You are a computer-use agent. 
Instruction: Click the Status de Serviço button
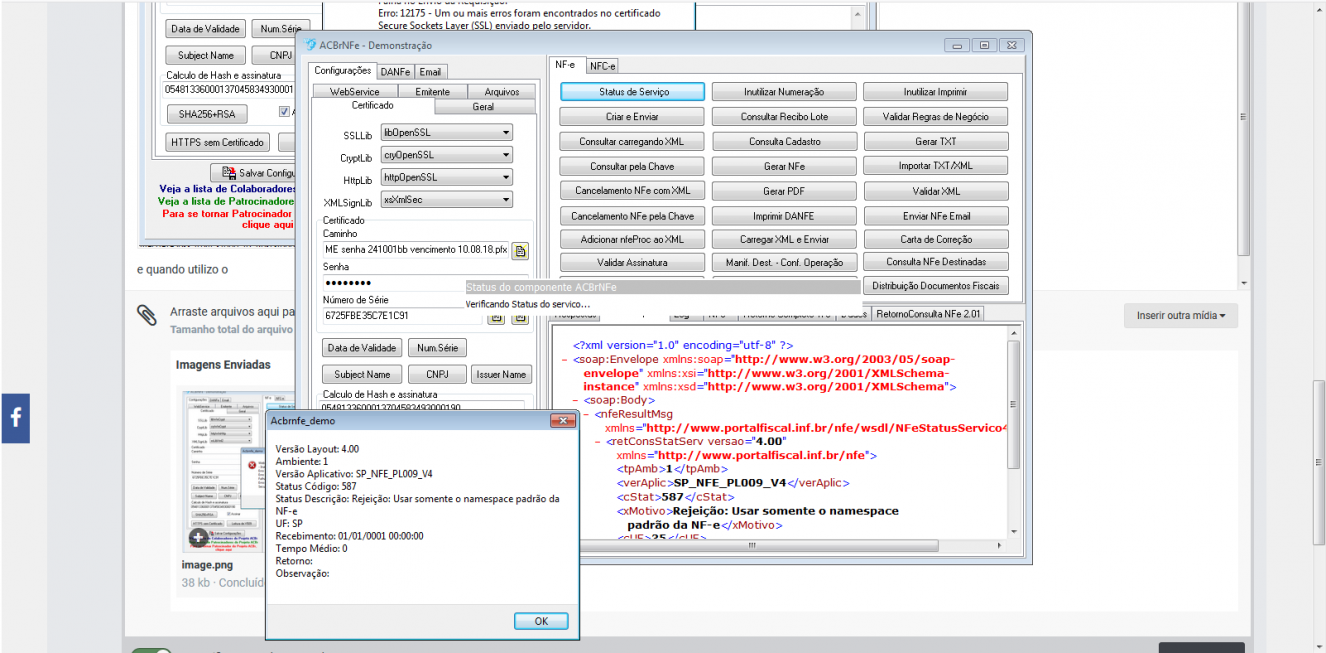pos(633,92)
